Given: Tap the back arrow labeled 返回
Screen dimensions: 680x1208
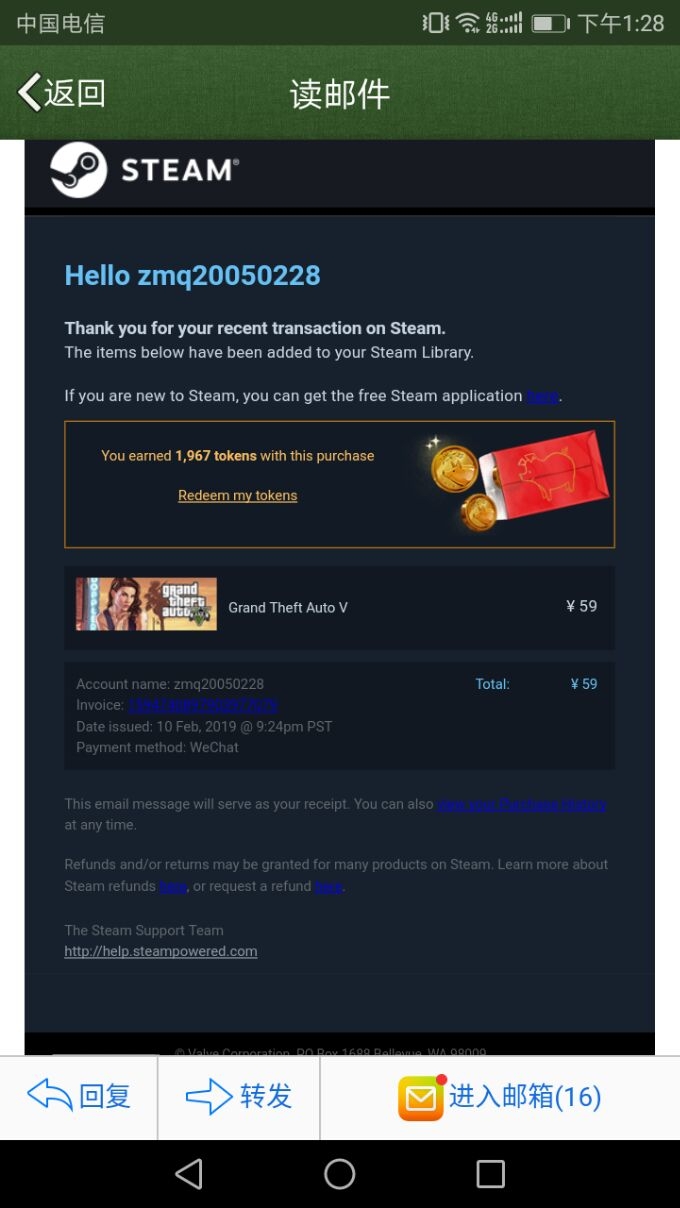Looking at the screenshot, I should point(61,93).
